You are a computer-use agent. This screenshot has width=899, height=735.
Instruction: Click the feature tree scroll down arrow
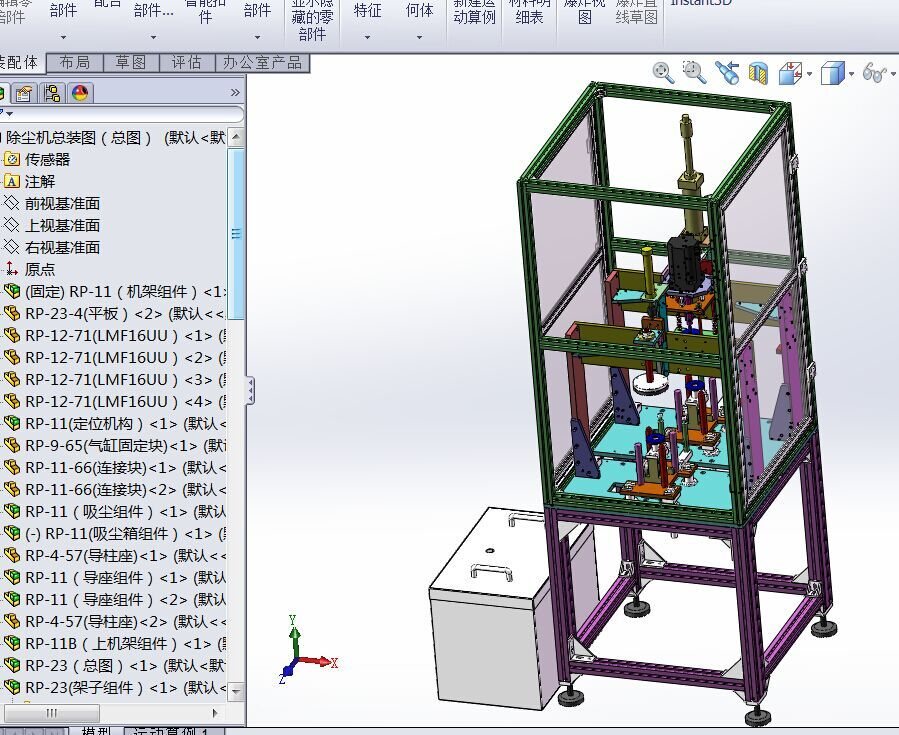coord(236,691)
